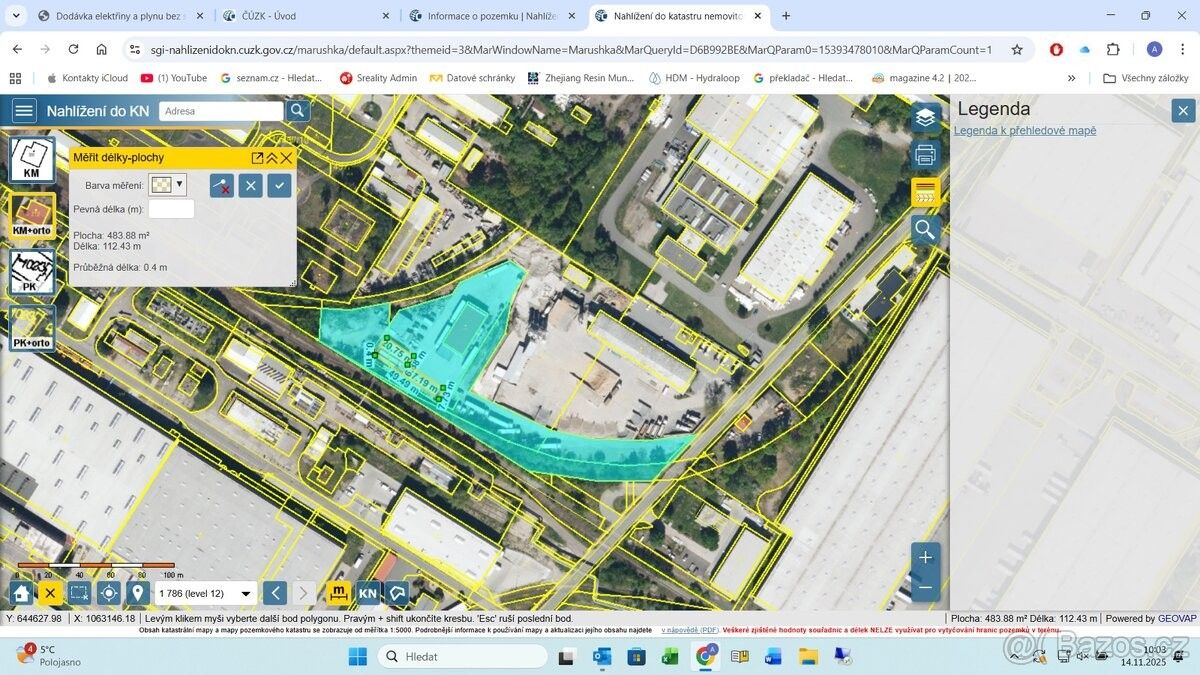Click the delete last measurement point icon
This screenshot has width=1200, height=675.
point(221,185)
